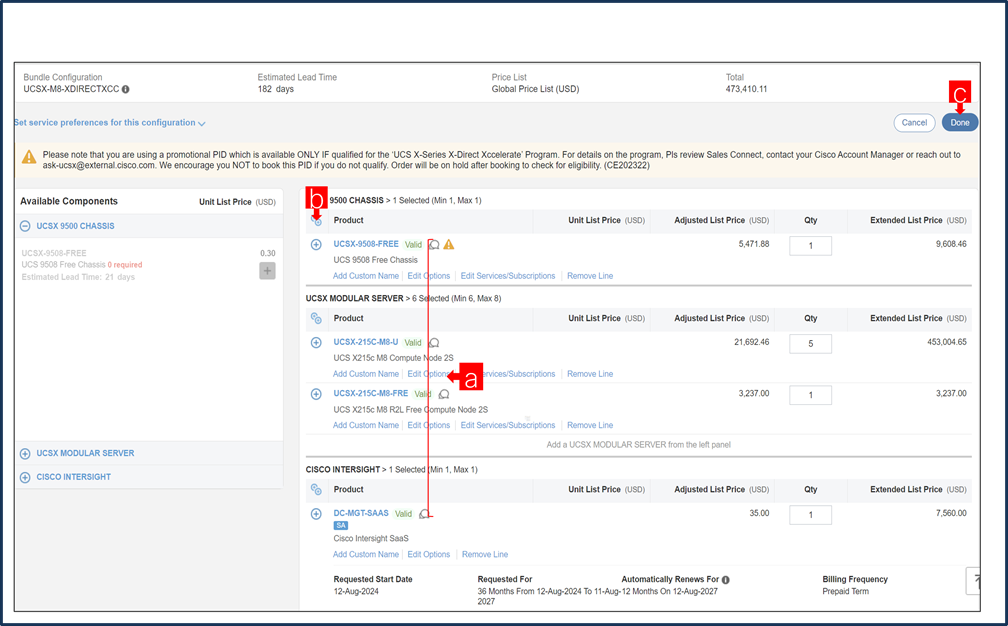1008x626 pixels.
Task: Open comments icon for DC-MGT-SAAS
Action: coord(424,514)
